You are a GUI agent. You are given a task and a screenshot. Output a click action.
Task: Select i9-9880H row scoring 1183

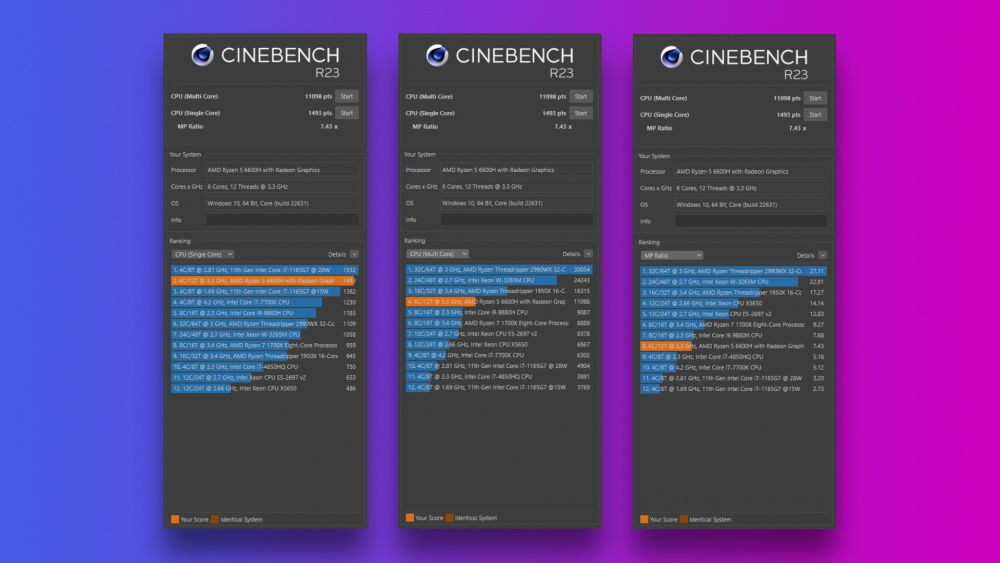point(265,313)
